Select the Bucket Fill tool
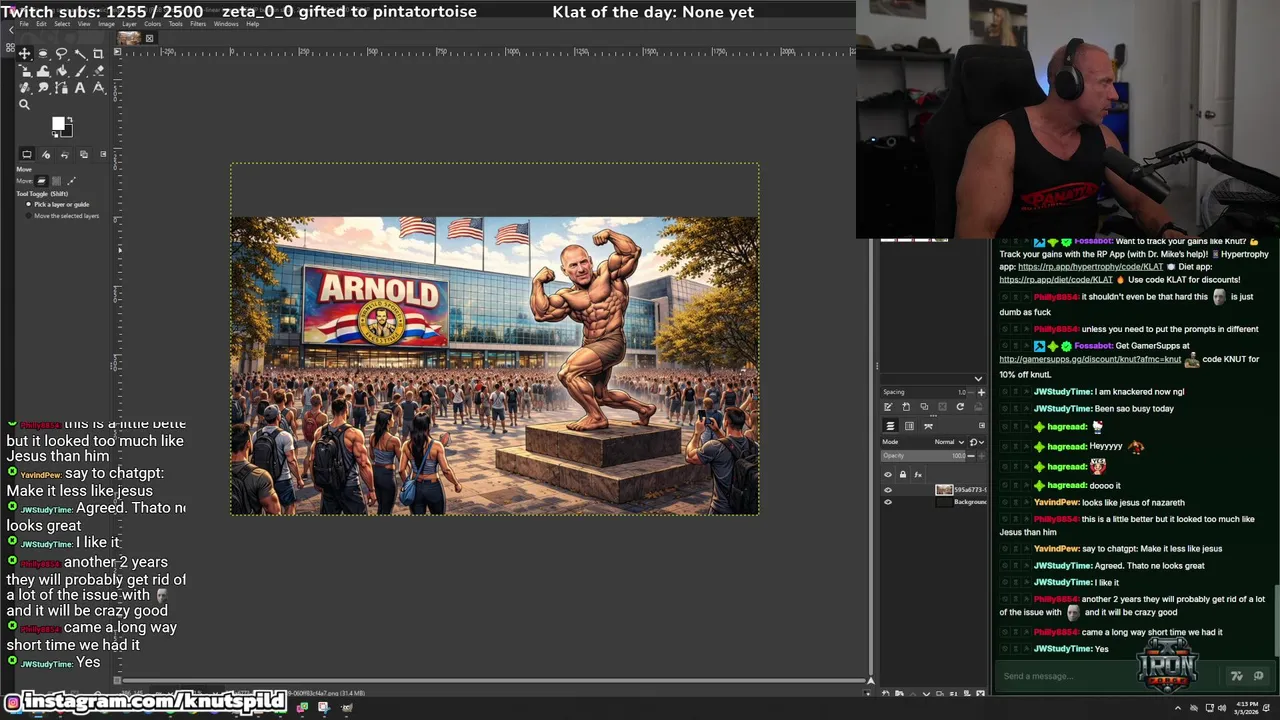Screen dimensions: 1280x720 (x=61, y=71)
